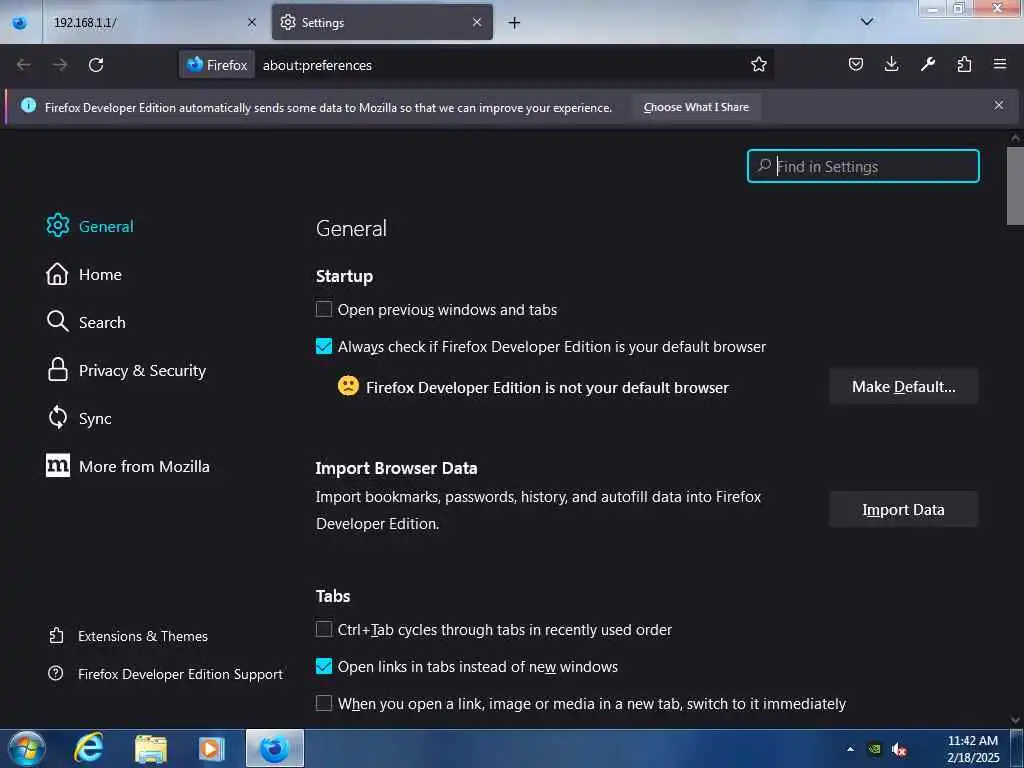Open the developer tools wrench icon
This screenshot has width=1024, height=768.
[x=927, y=64]
